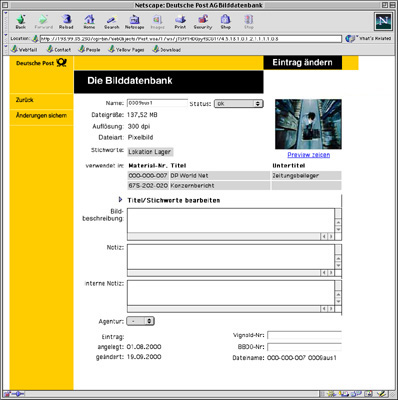The image size is (398, 400).
Task: Click the Notiz text area
Action: pyautogui.click(x=231, y=257)
